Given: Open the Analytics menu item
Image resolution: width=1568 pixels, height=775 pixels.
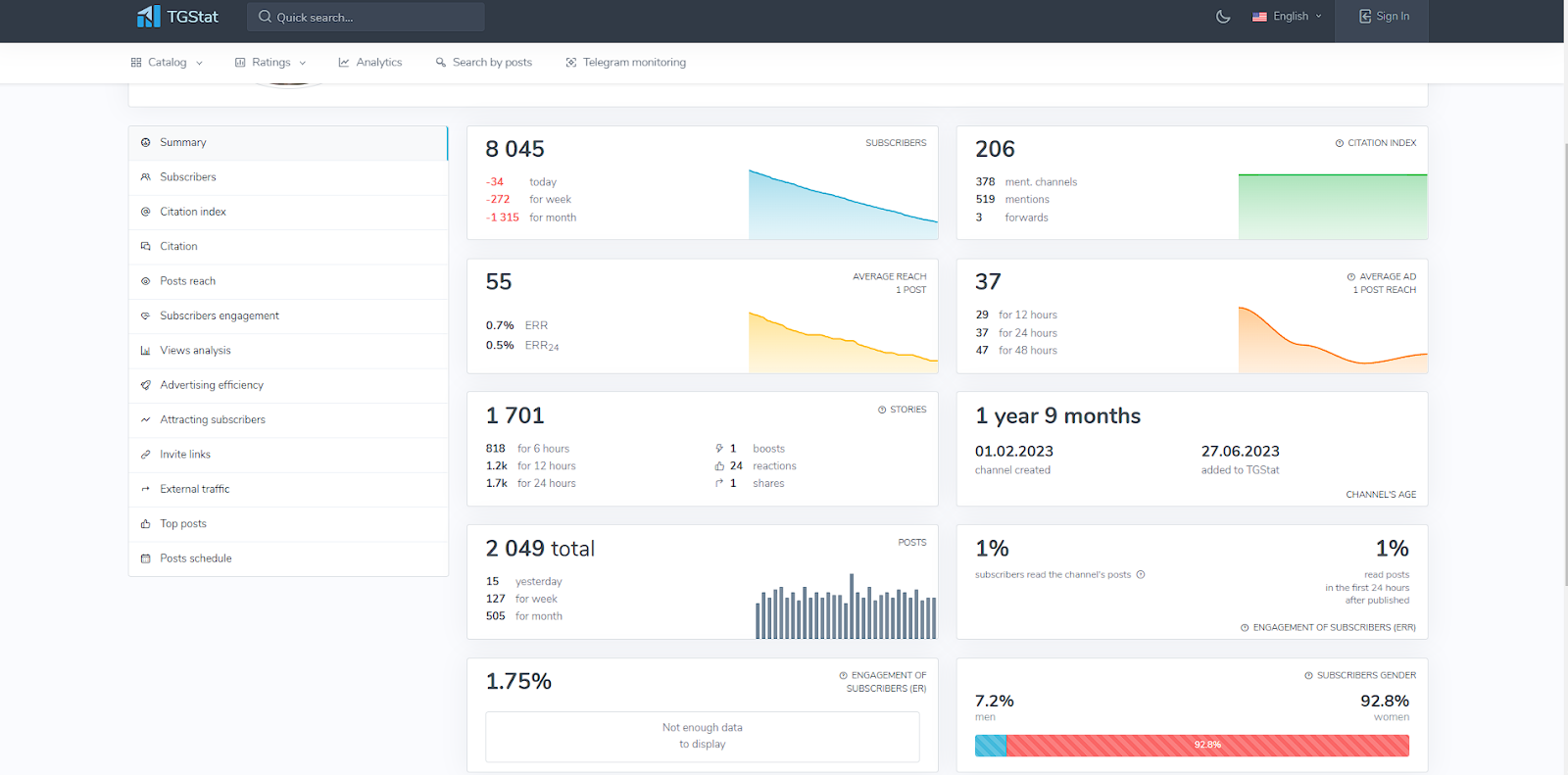Looking at the screenshot, I should point(370,63).
